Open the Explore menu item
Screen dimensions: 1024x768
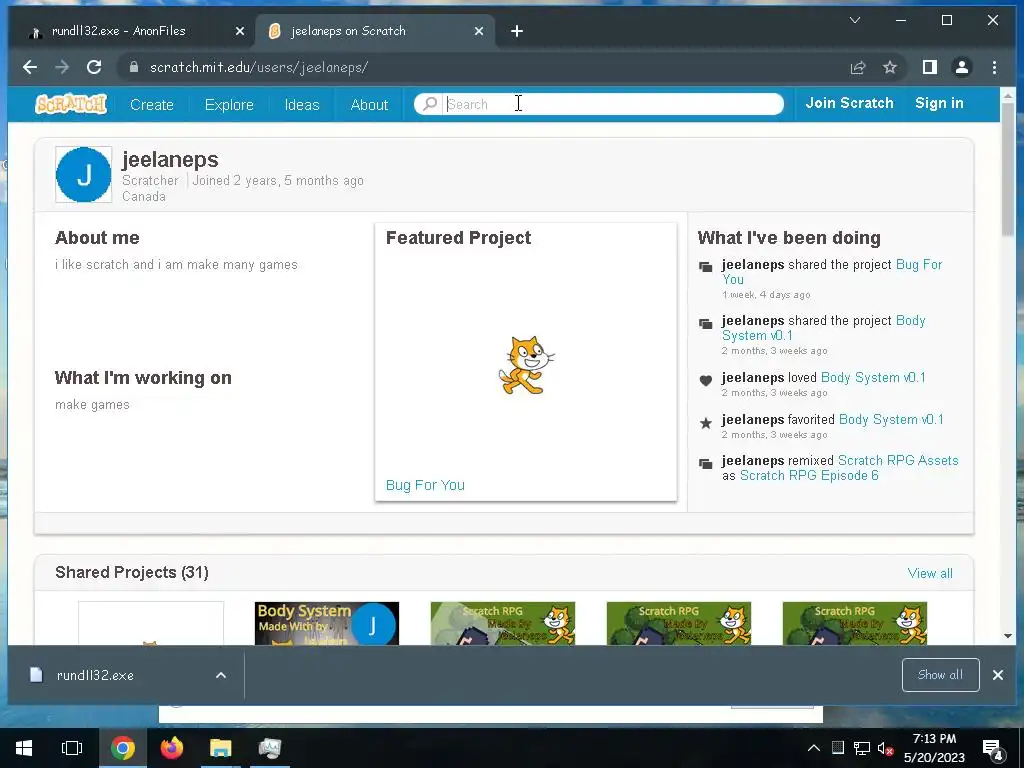[229, 104]
